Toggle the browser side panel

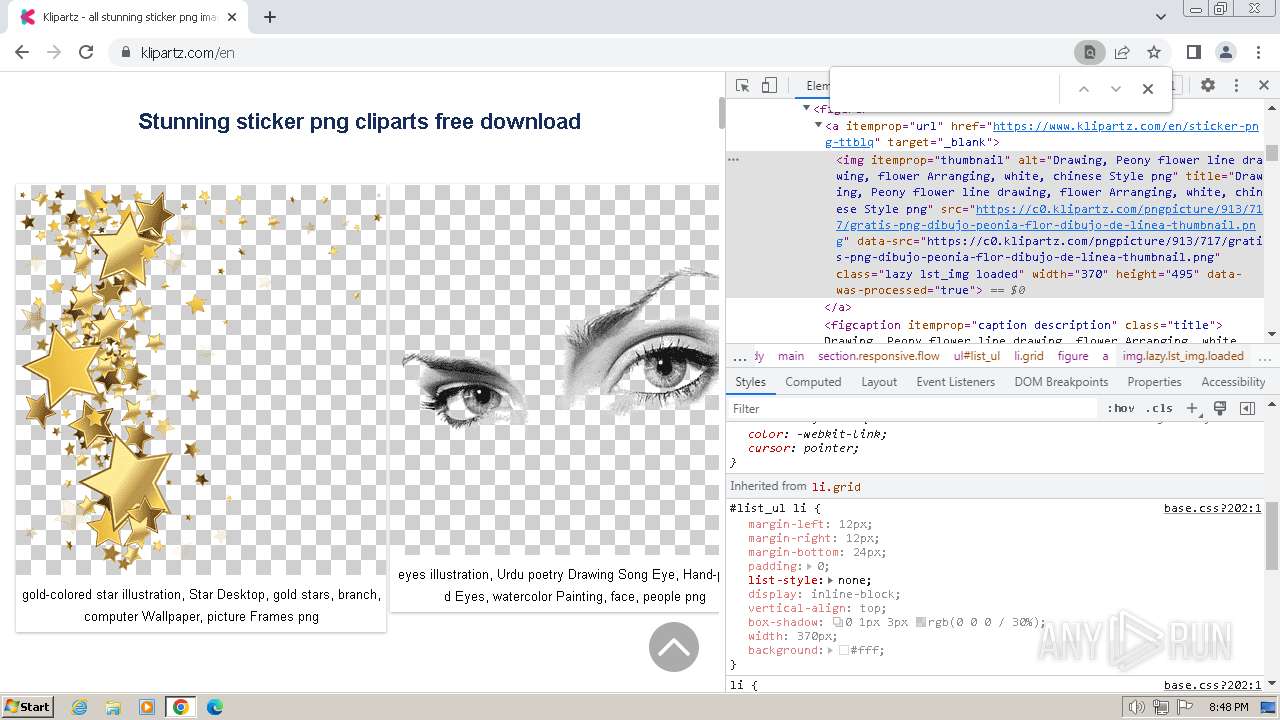coord(1193,52)
